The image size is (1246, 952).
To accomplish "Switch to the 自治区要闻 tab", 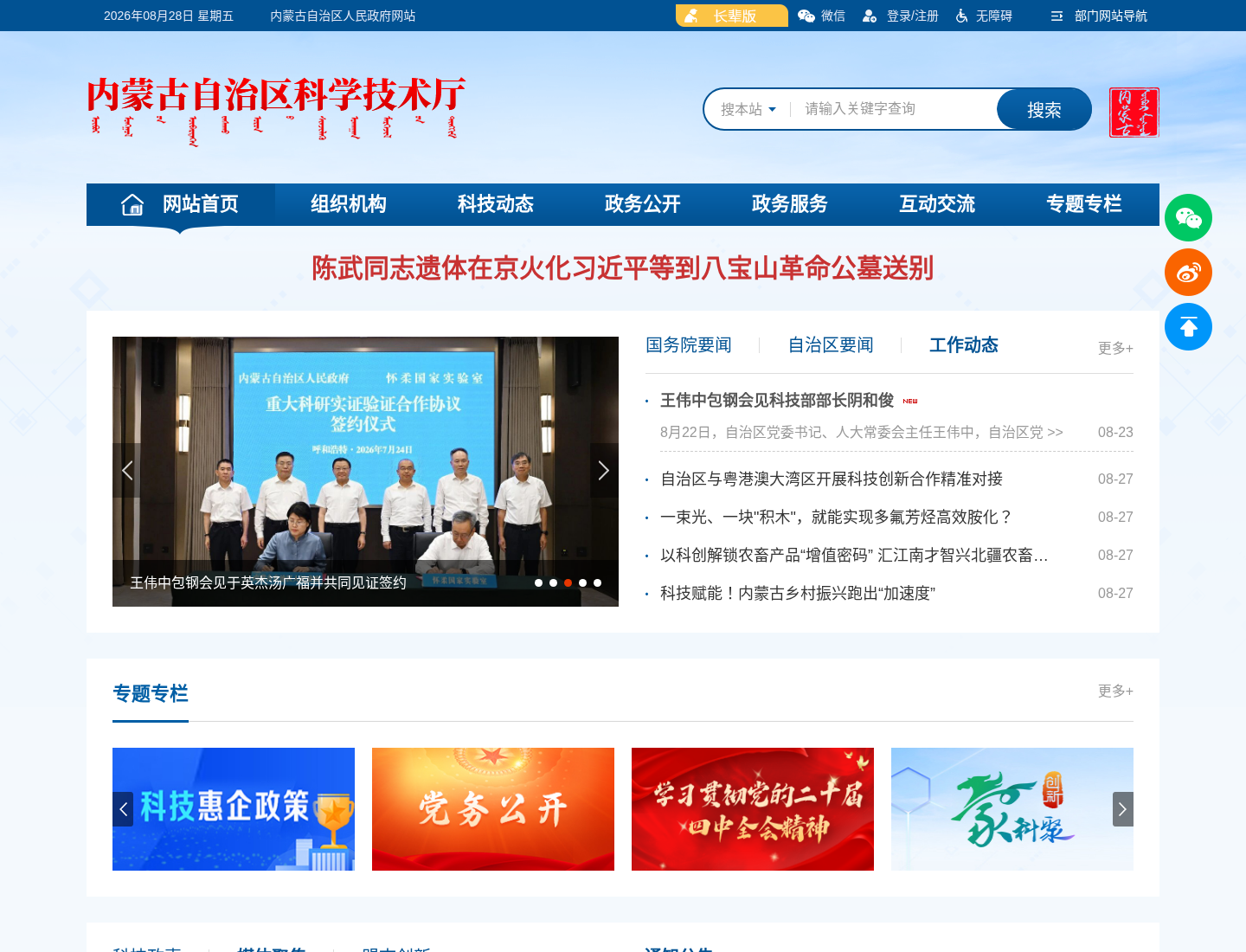I will 831,345.
